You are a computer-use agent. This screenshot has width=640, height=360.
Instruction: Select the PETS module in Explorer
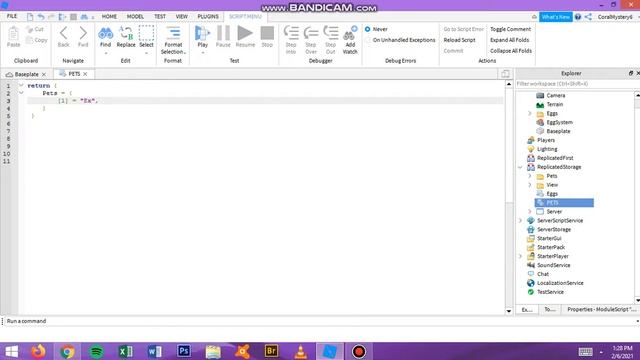[564, 203]
